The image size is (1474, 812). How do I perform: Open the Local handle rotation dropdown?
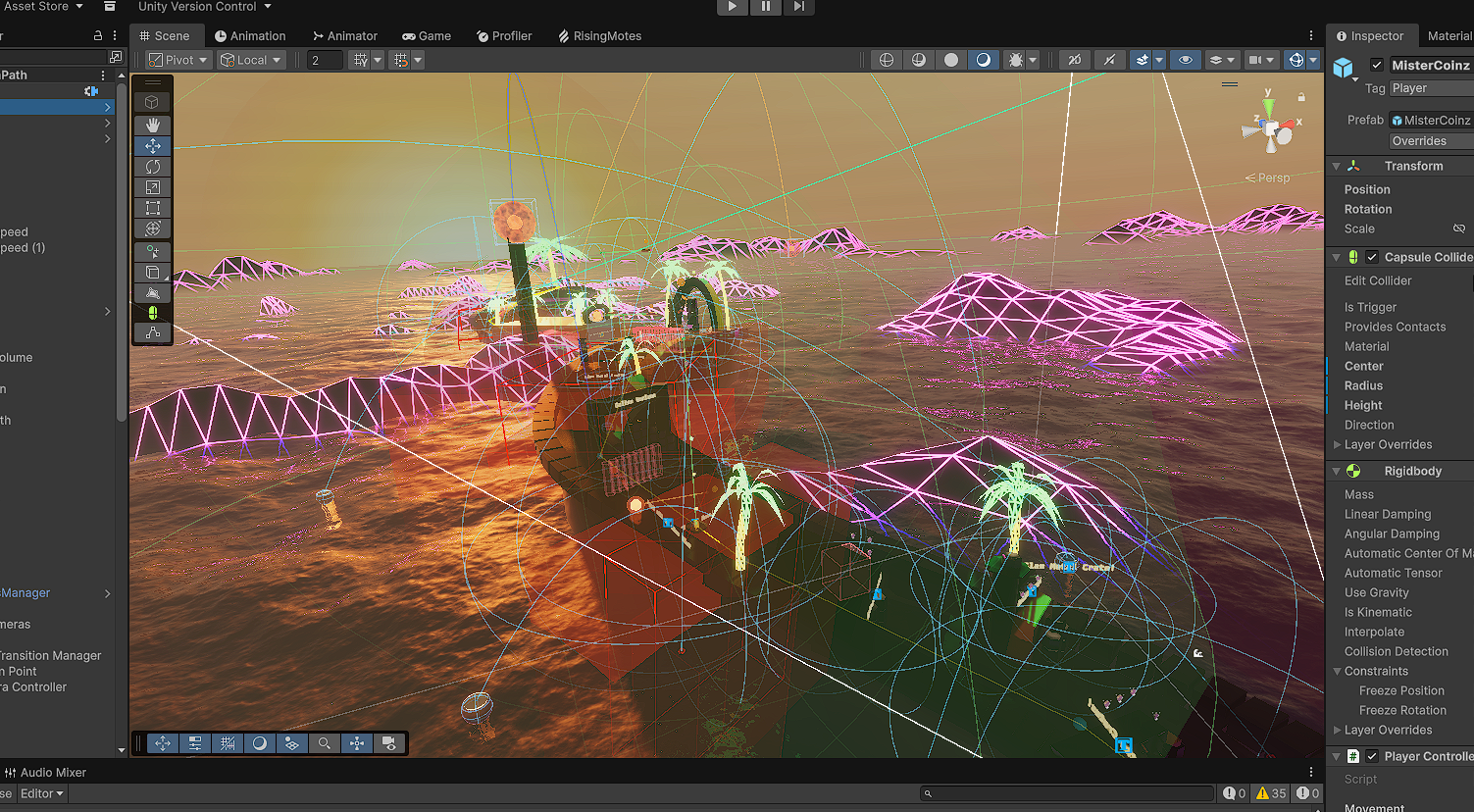point(251,60)
